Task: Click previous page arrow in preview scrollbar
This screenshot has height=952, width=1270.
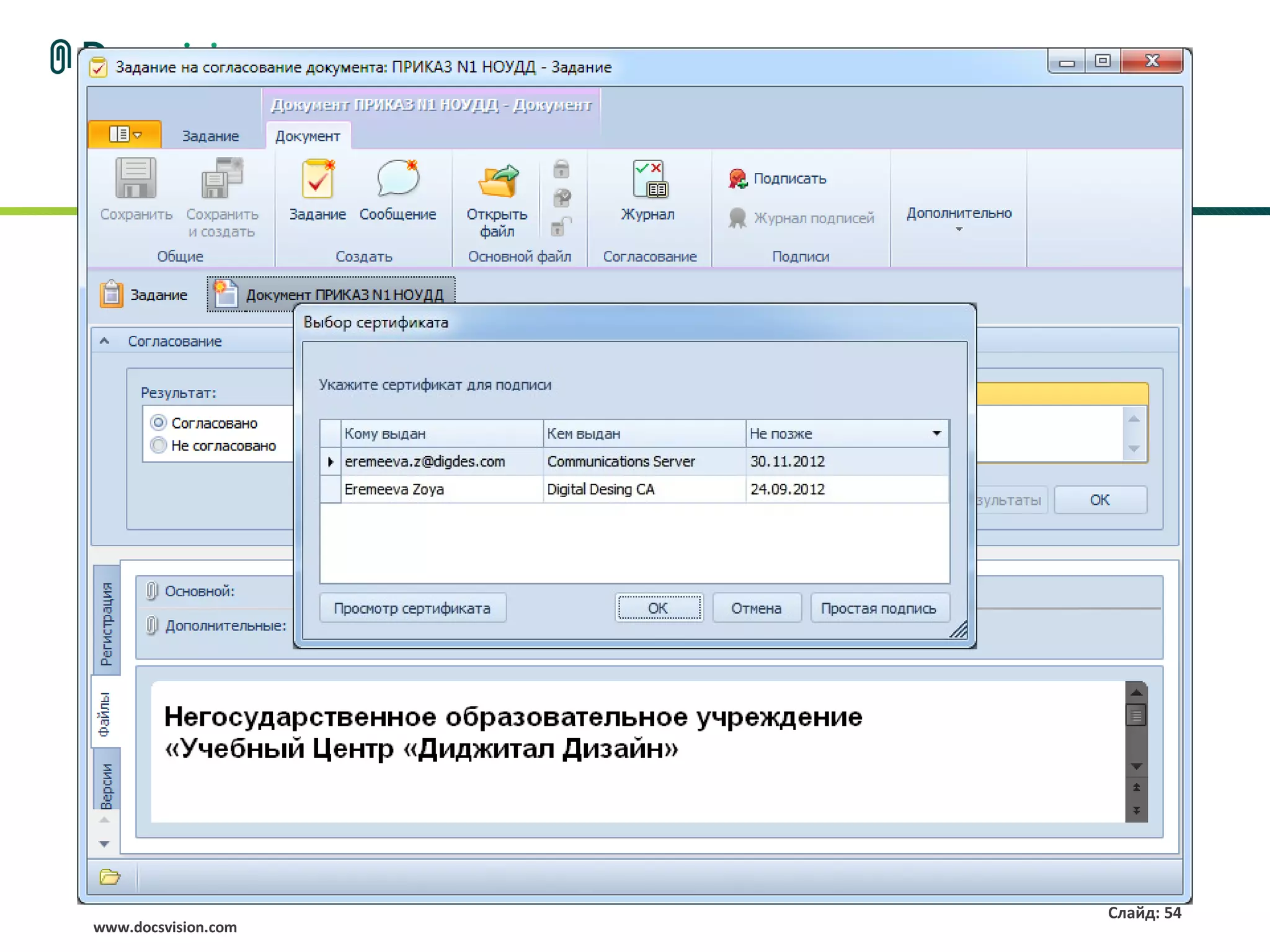Action: click(x=1137, y=787)
